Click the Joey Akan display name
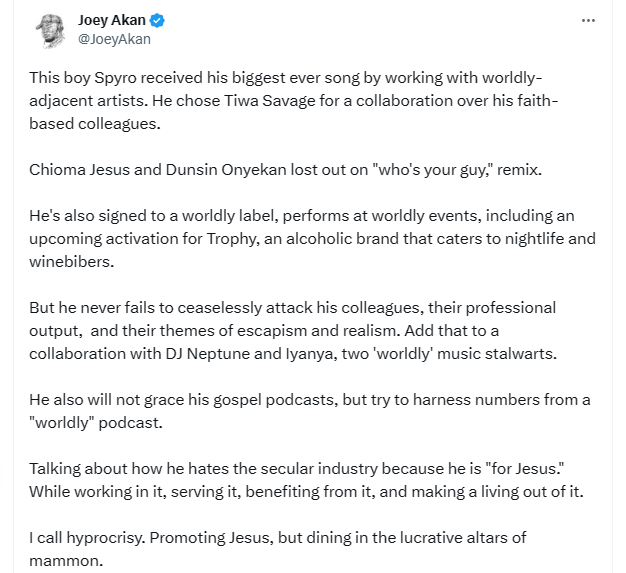626x573 pixels. (x=112, y=21)
